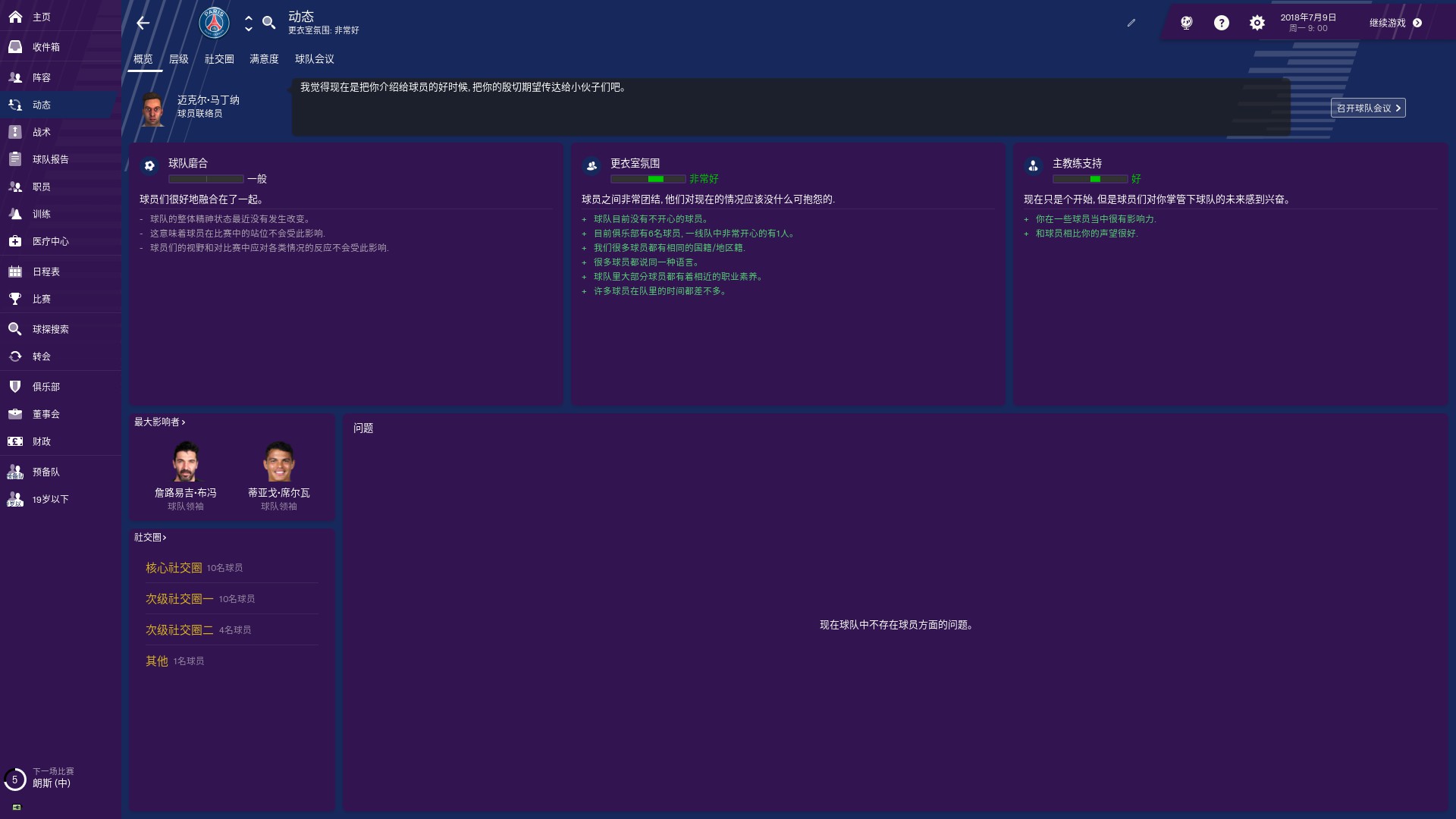Expand the 最大影响者 section

[159, 422]
